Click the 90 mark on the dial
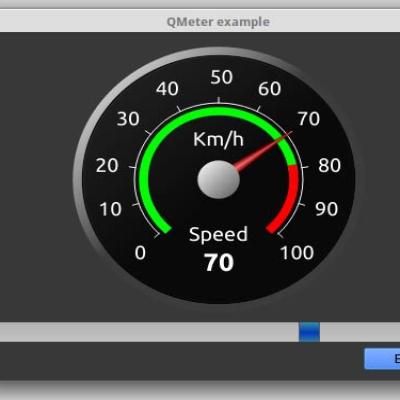The image size is (400, 400). [x=327, y=209]
